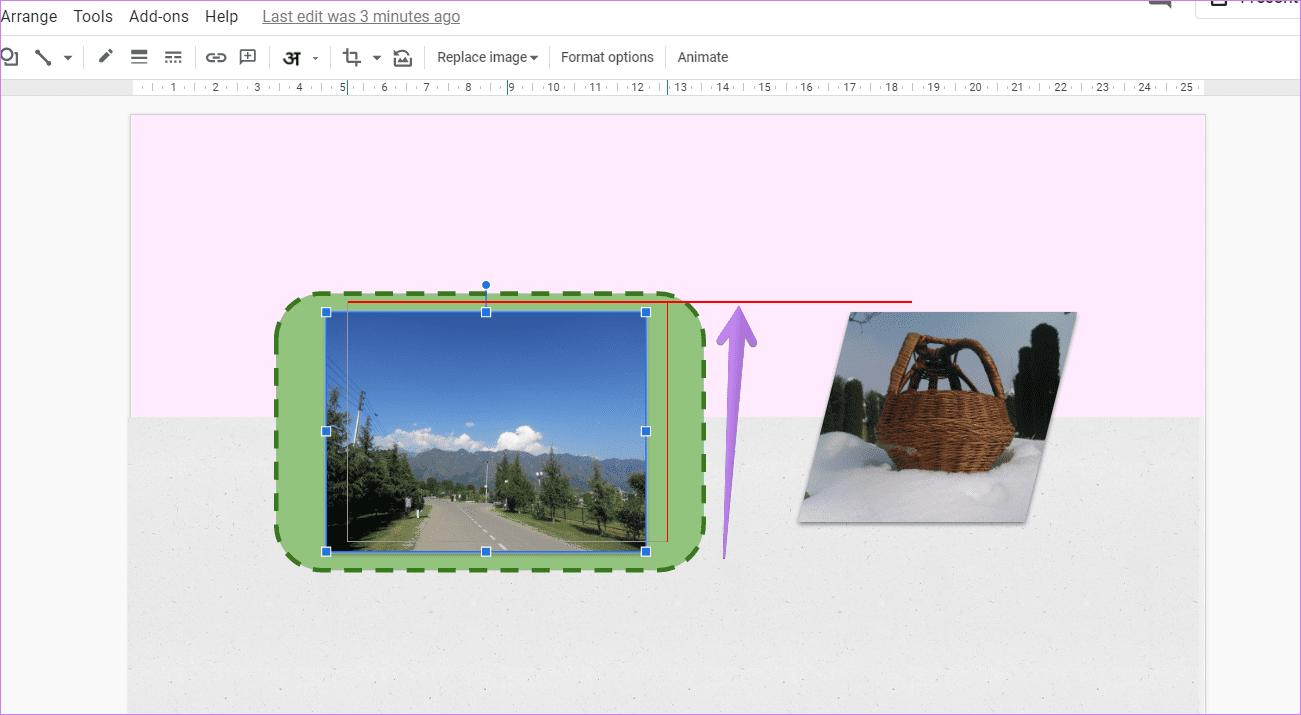Open the border color pencil tool
1301x715 pixels.
106,57
